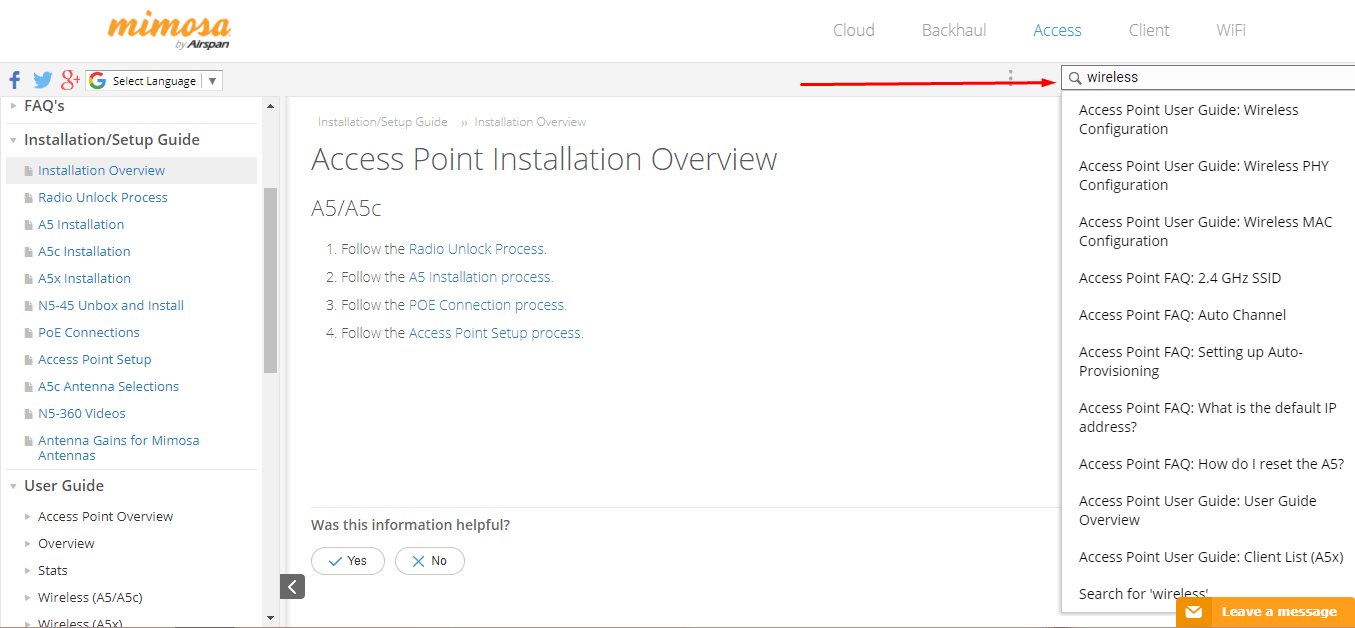Image resolution: width=1355 pixels, height=628 pixels.
Task: Click the Twitter share icon
Action: click(42, 81)
